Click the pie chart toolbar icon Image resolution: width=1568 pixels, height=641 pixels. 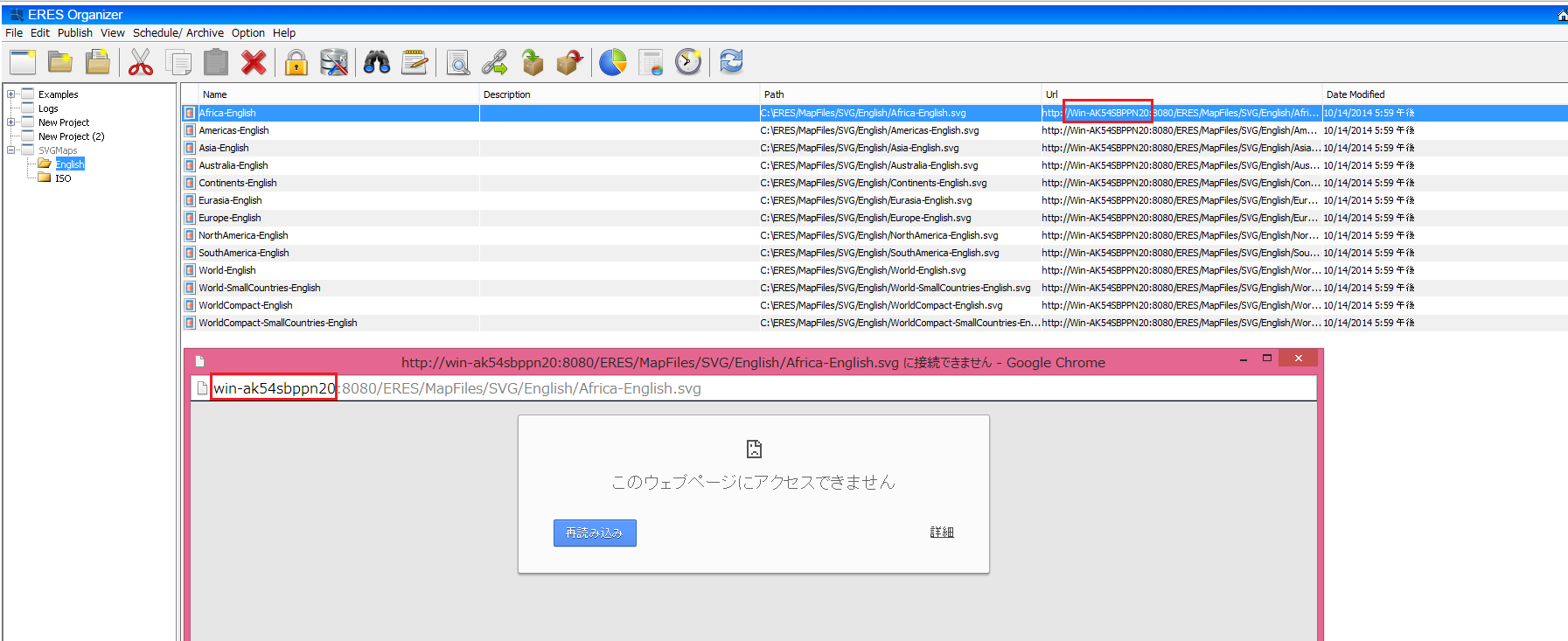(x=613, y=62)
